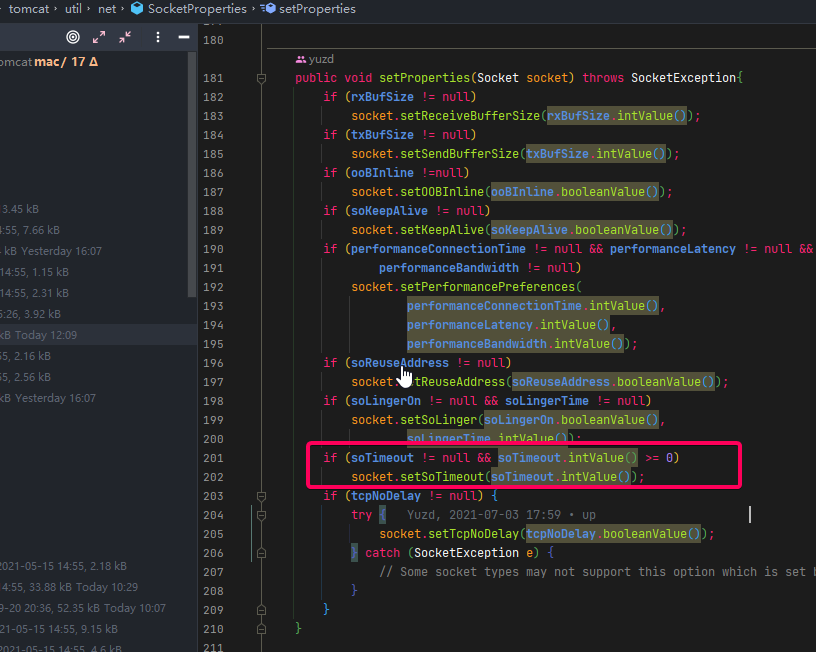Click the author icon beside yuzd
Image resolution: width=816 pixels, height=652 pixels.
[x=301, y=59]
